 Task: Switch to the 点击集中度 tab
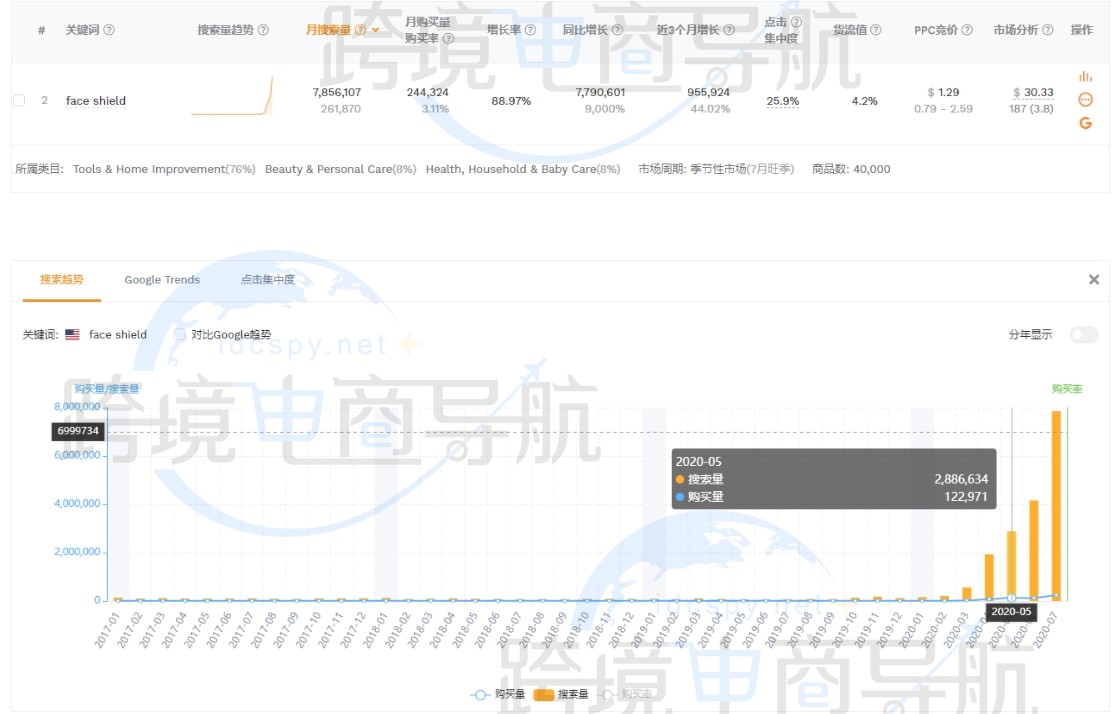tap(267, 280)
